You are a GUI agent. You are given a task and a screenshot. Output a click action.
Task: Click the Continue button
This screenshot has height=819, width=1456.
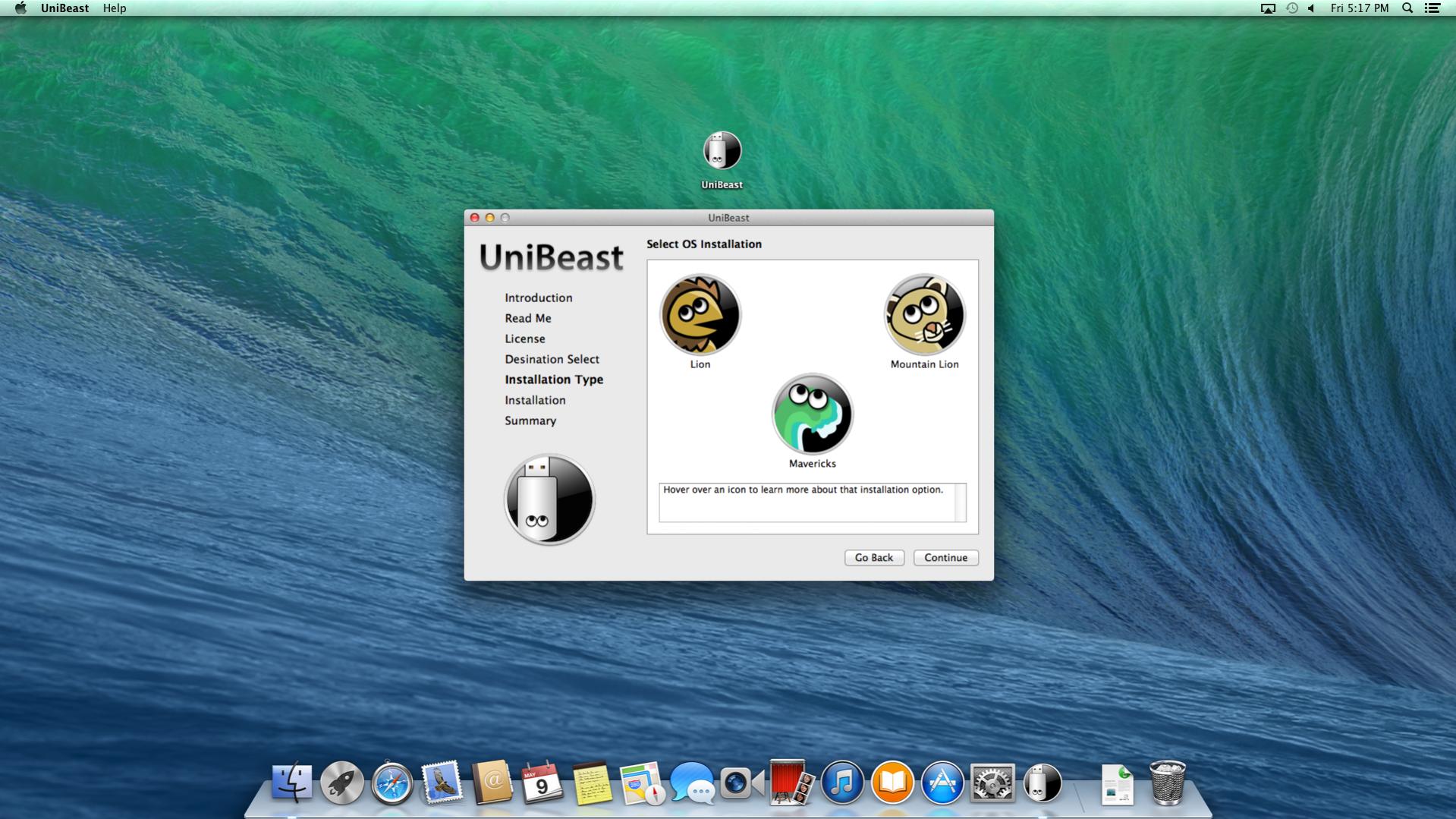[x=945, y=557]
